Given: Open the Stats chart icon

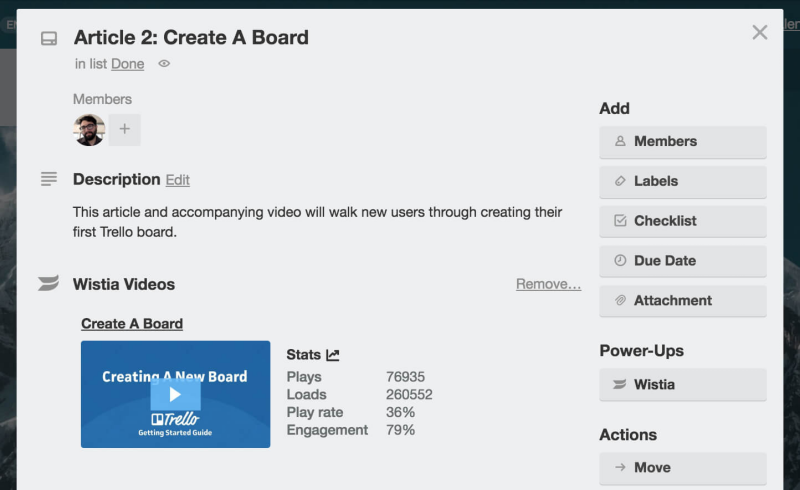Looking at the screenshot, I should [x=333, y=354].
